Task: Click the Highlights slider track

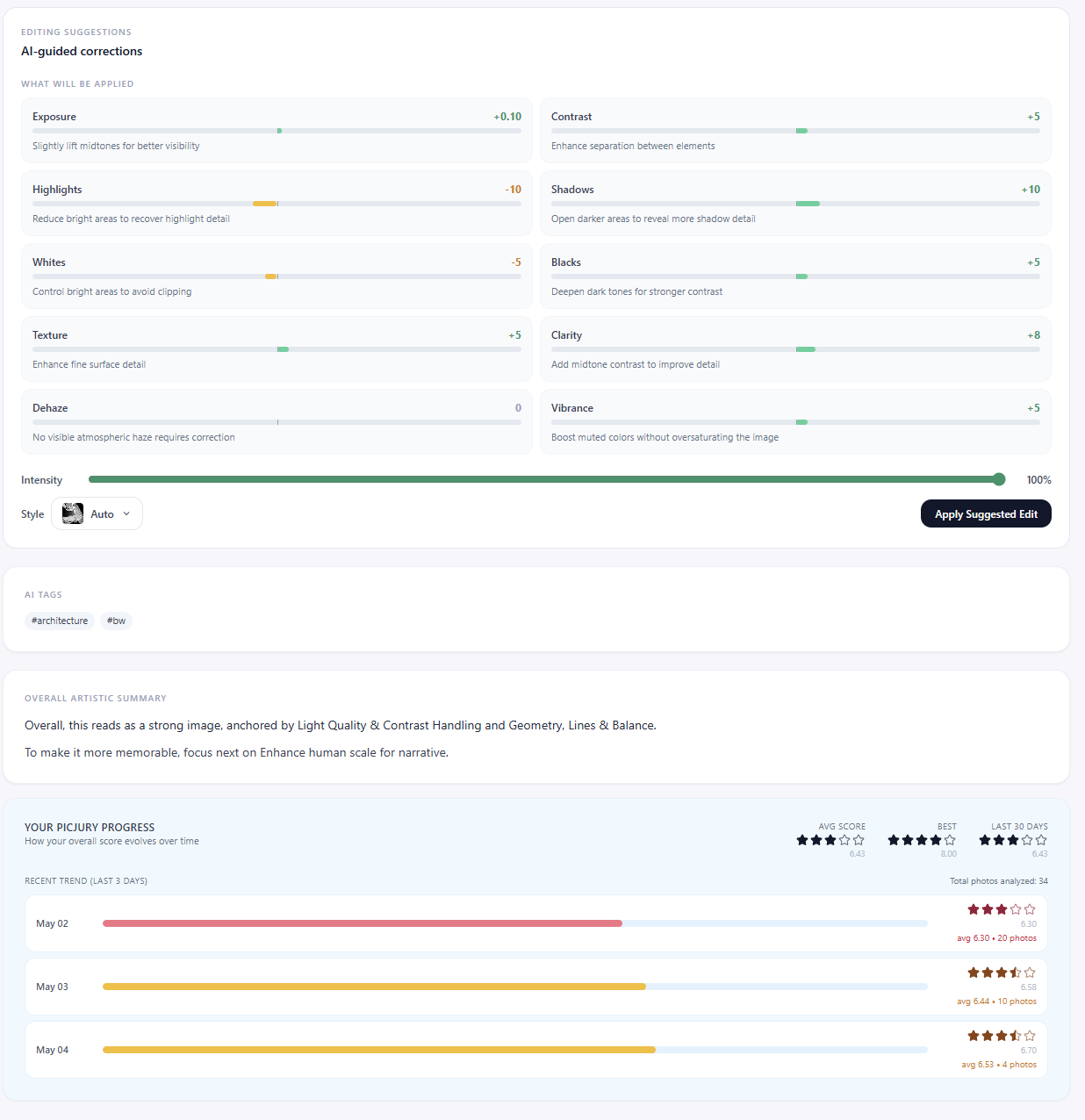Action: [277, 204]
